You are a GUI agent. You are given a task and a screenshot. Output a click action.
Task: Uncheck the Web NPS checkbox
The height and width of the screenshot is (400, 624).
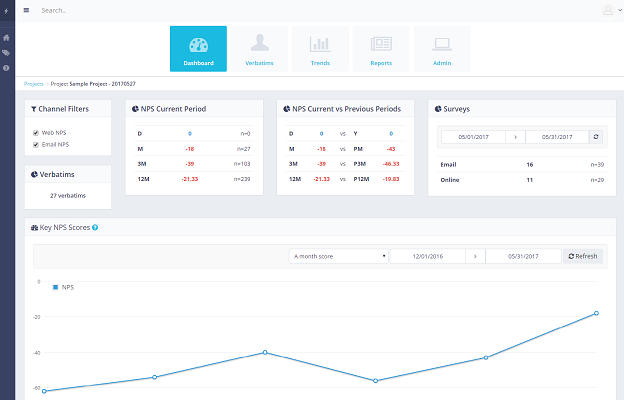[x=36, y=133]
